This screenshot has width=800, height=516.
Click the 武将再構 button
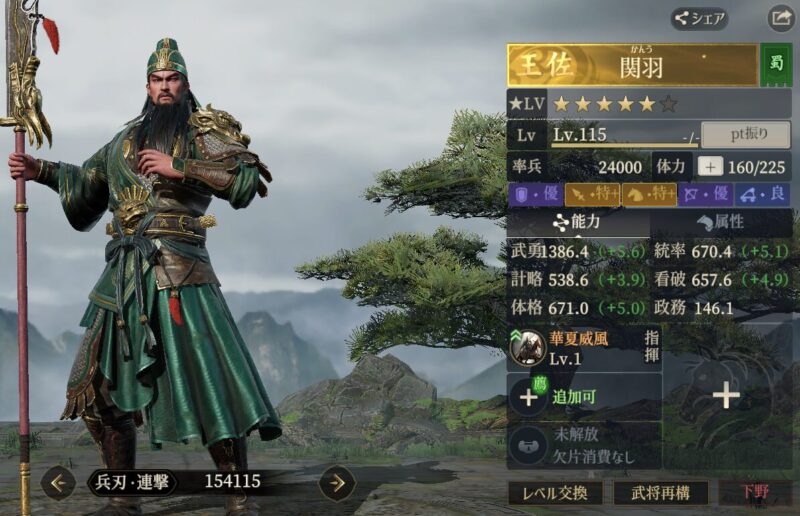point(661,493)
